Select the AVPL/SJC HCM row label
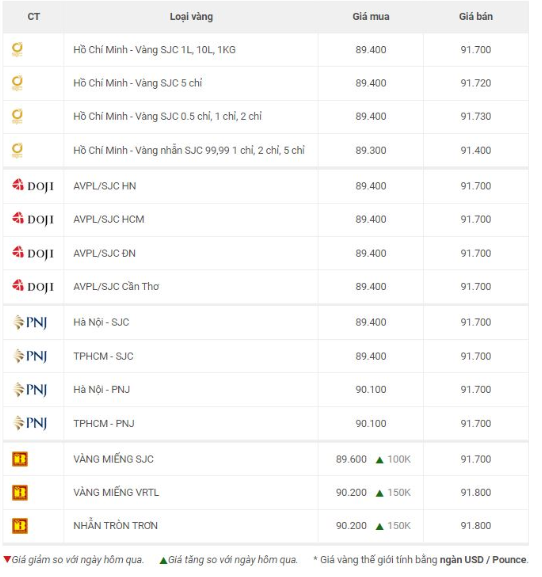542x577 pixels. click(109, 219)
